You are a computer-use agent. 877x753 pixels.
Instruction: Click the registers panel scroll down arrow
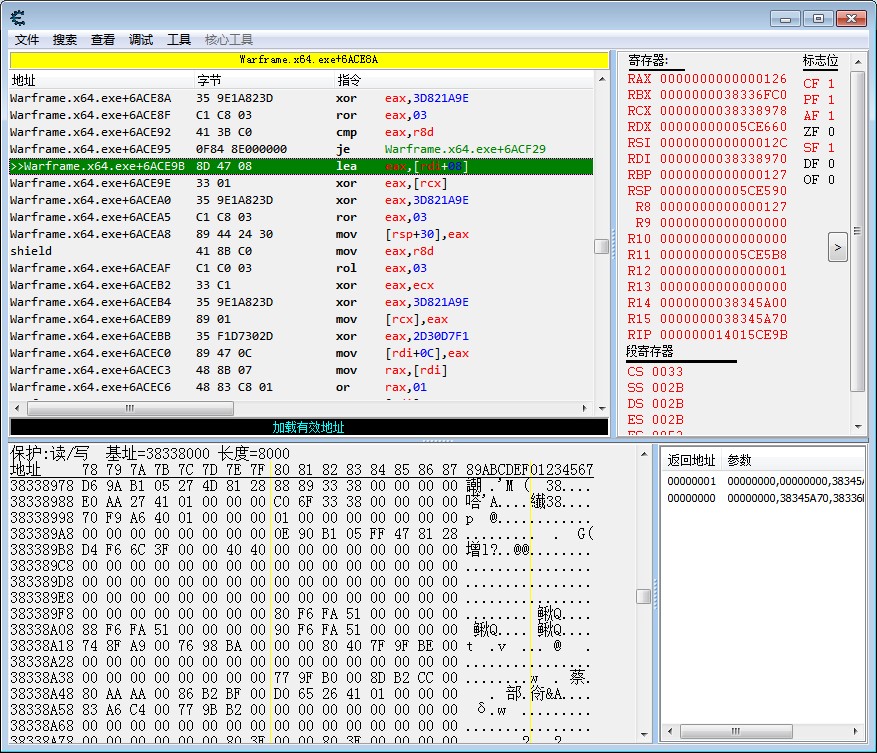click(x=858, y=428)
